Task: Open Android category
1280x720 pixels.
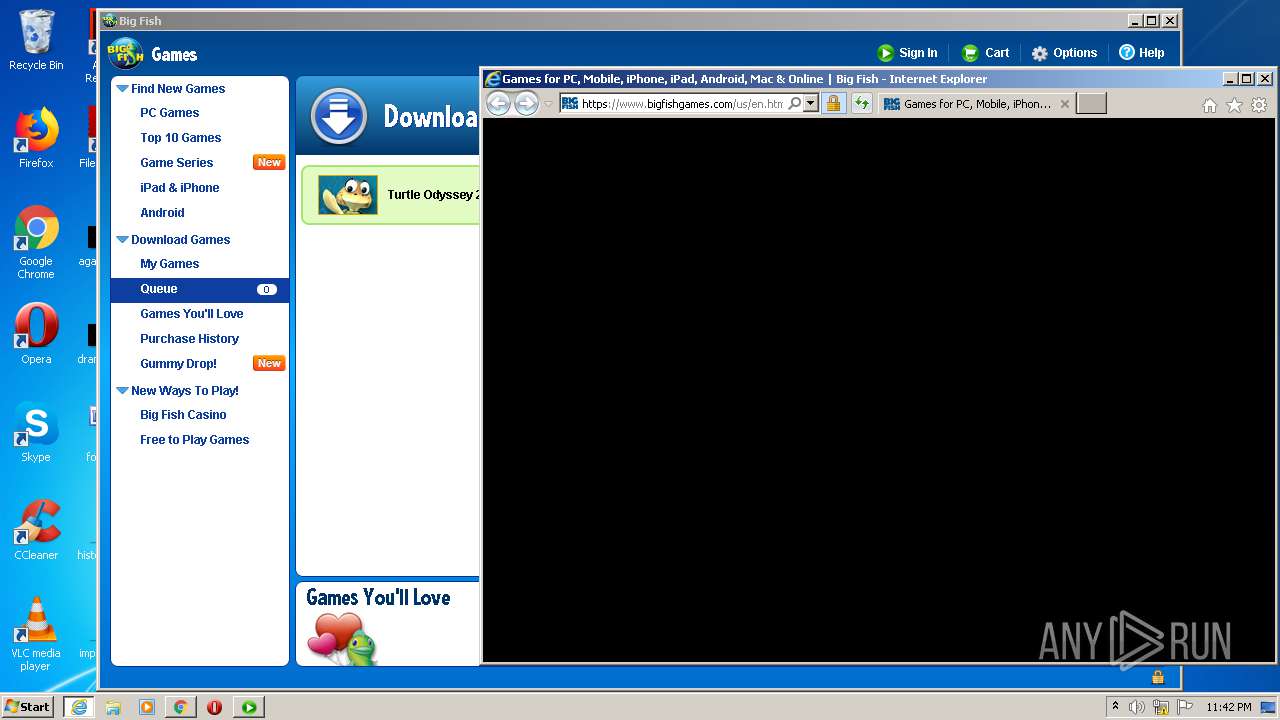Action: tap(162, 213)
